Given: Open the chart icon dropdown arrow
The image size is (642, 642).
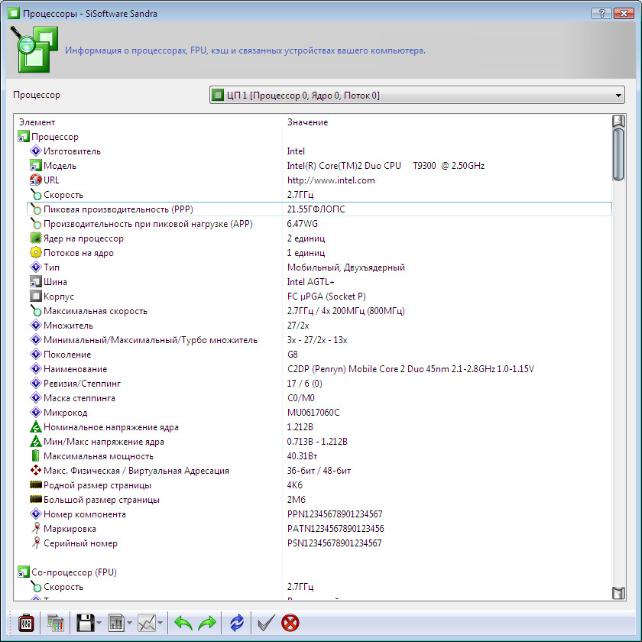Looking at the screenshot, I should tap(160, 623).
